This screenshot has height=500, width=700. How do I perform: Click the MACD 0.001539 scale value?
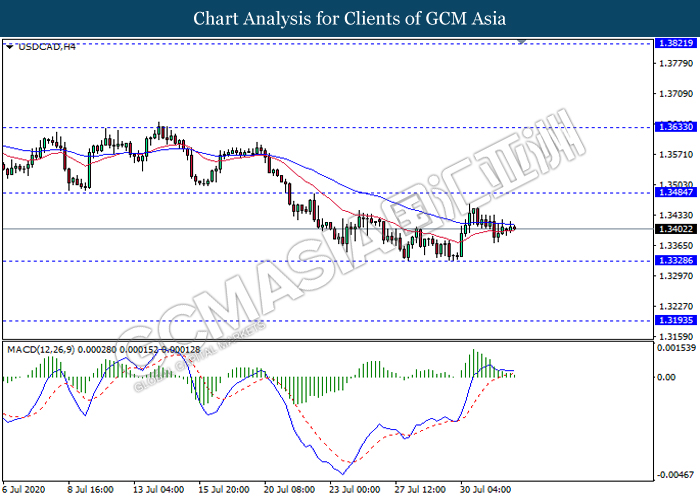(x=676, y=348)
